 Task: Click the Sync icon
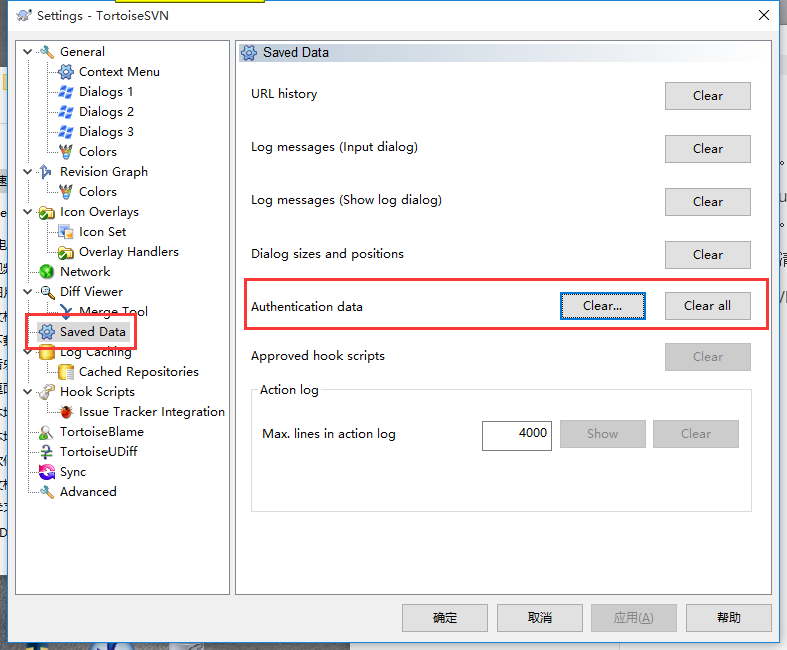point(47,472)
